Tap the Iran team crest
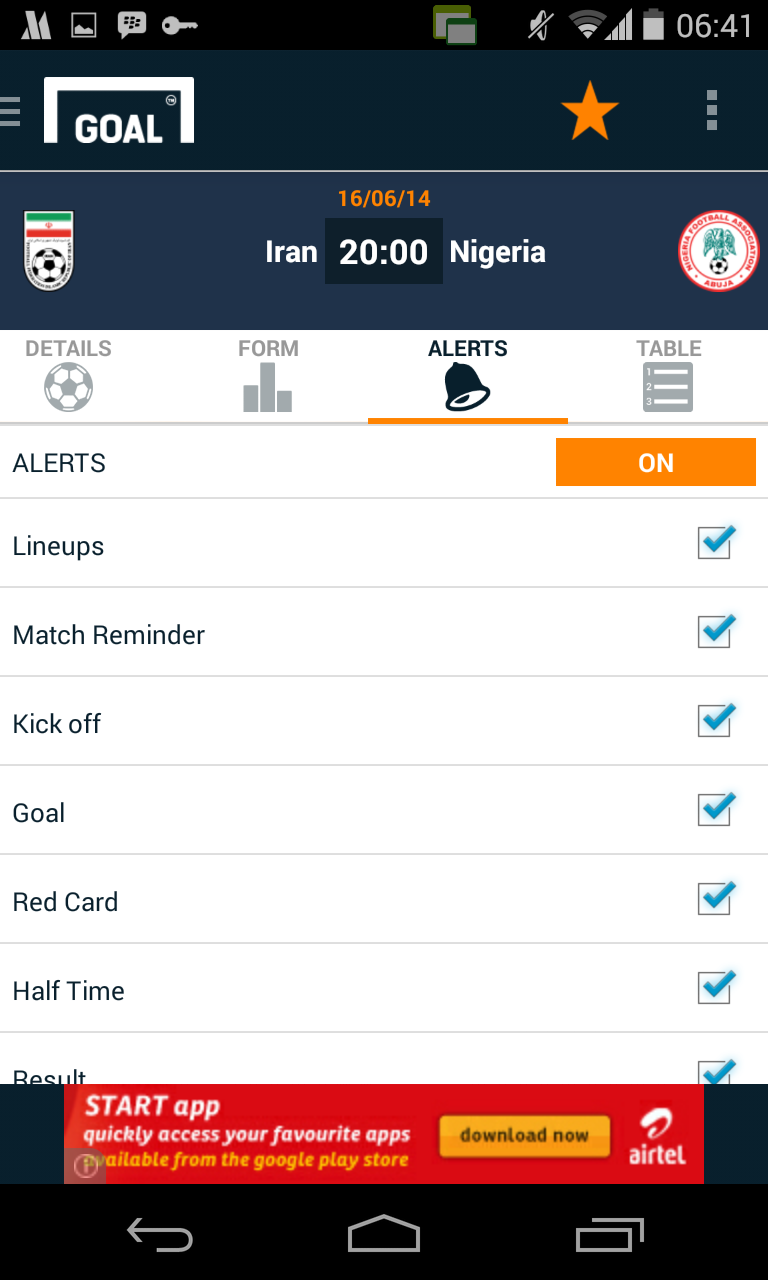768x1280 pixels. (48, 251)
